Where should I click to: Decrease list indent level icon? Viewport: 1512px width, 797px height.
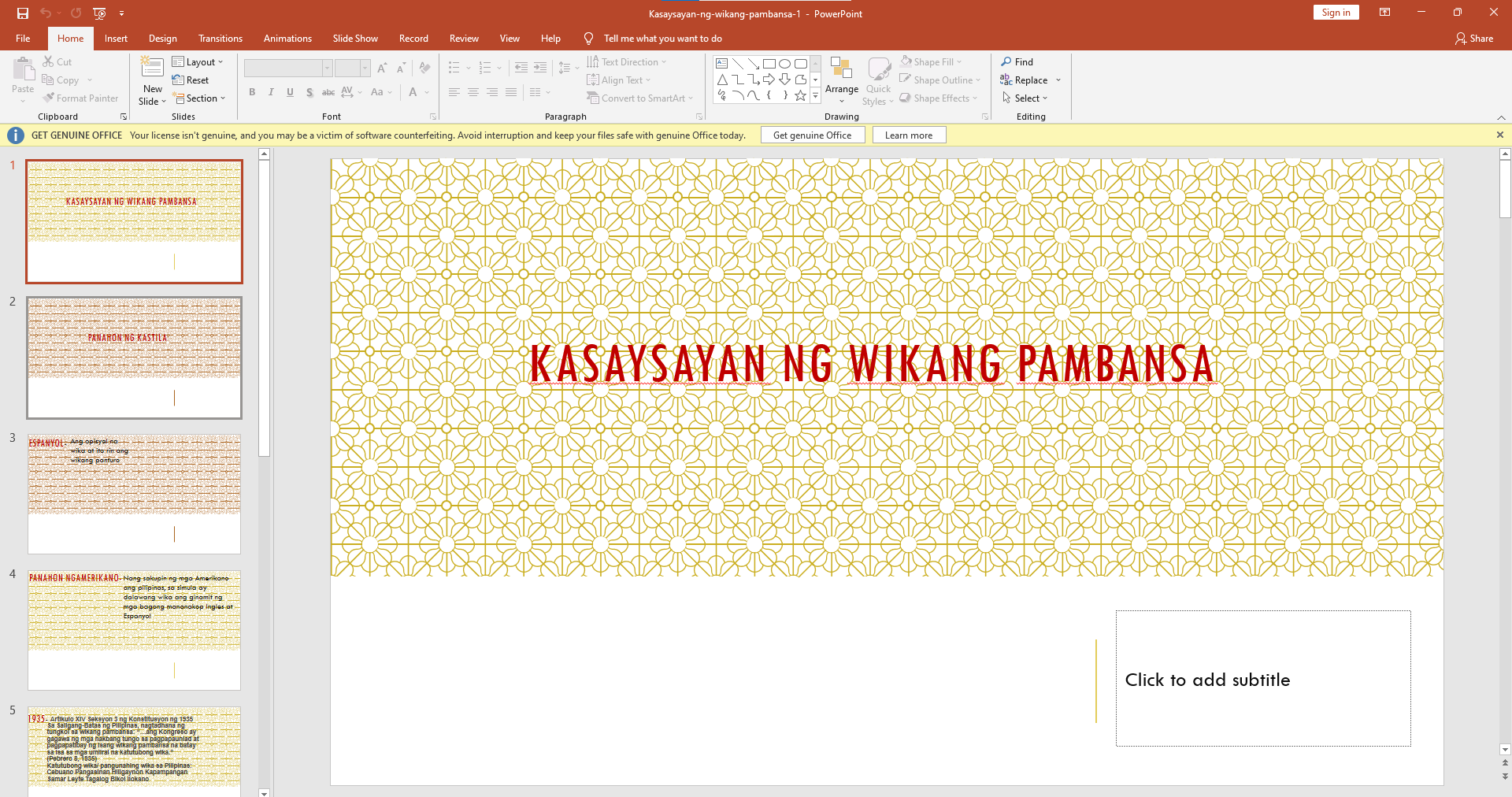(x=521, y=69)
